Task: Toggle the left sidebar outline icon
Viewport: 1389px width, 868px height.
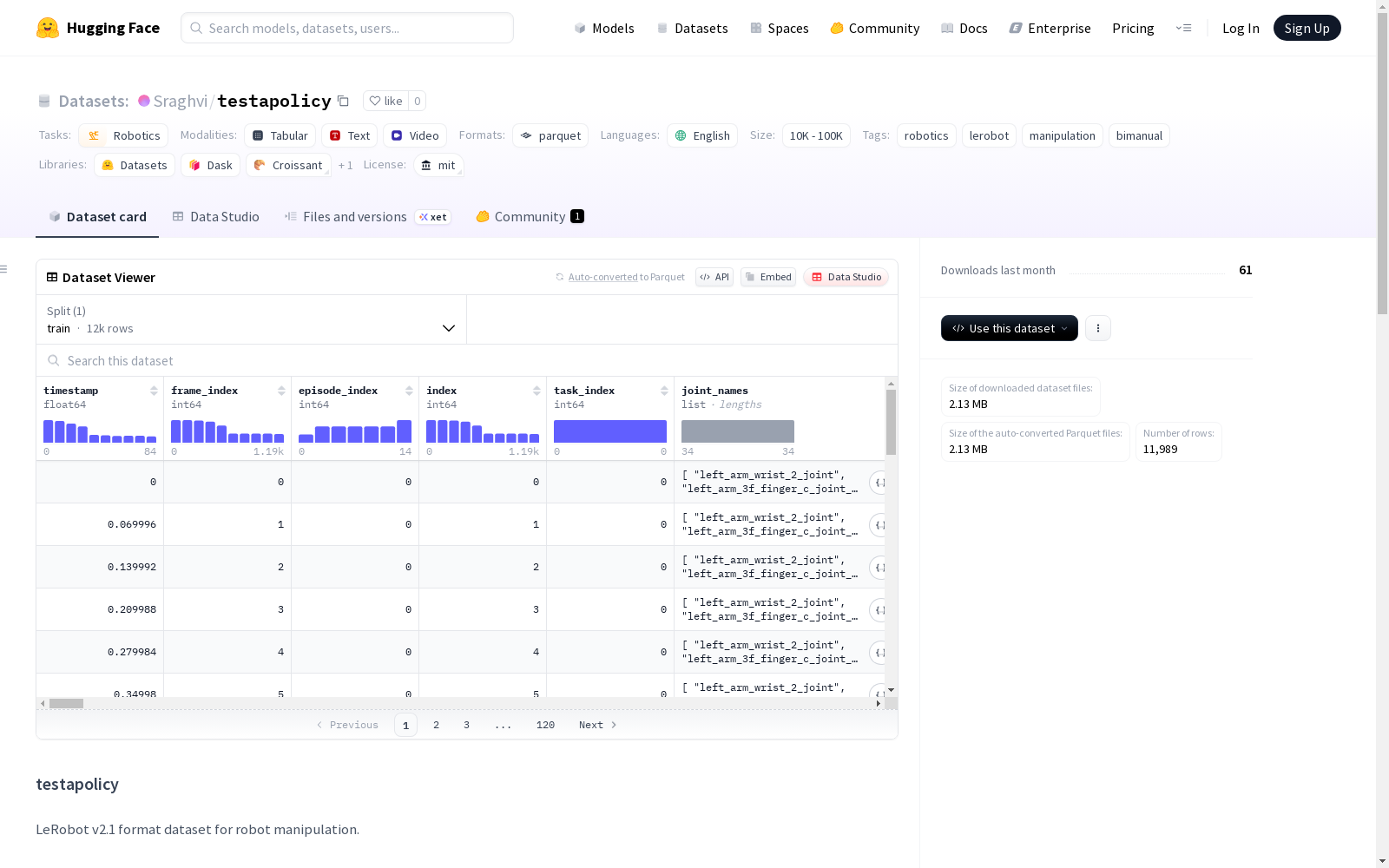Action: [4, 269]
